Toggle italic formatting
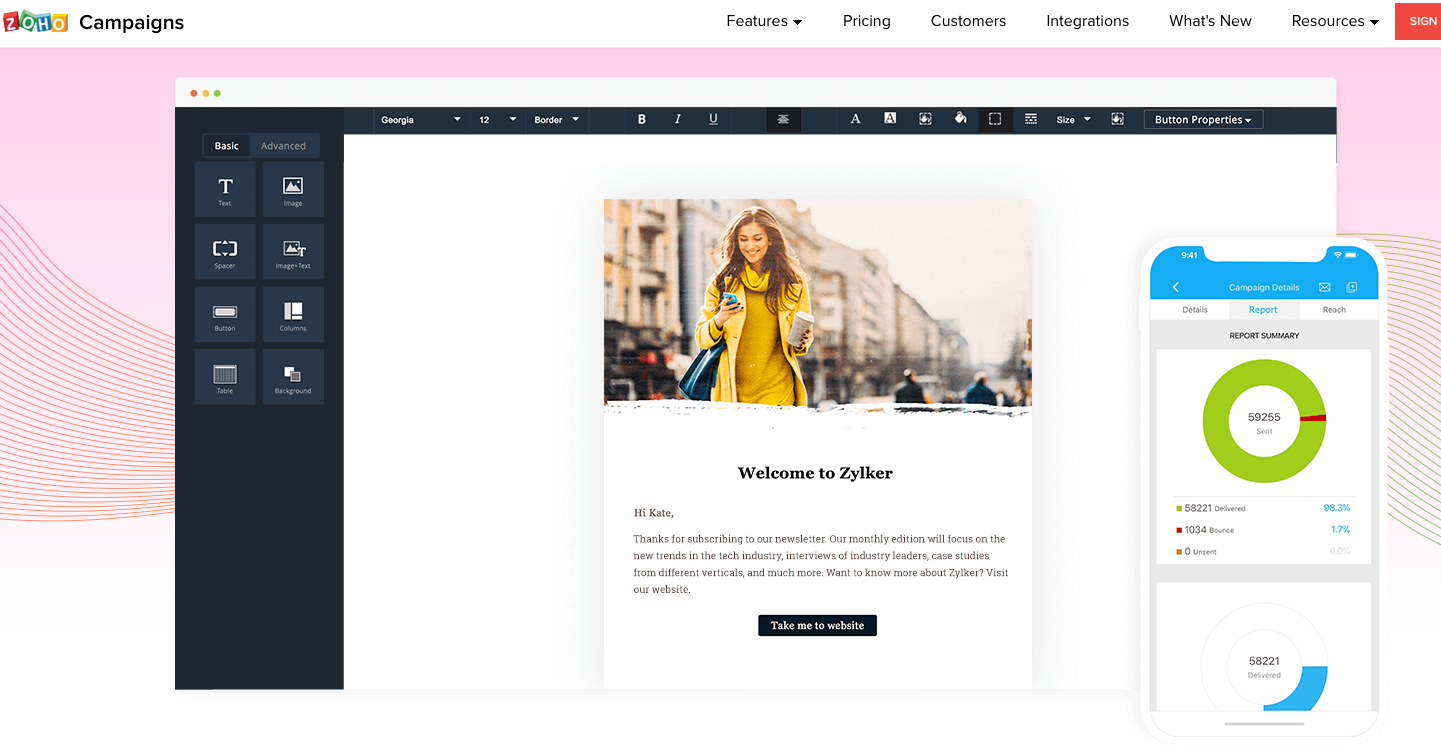The height and width of the screenshot is (755, 1441). tap(677, 119)
